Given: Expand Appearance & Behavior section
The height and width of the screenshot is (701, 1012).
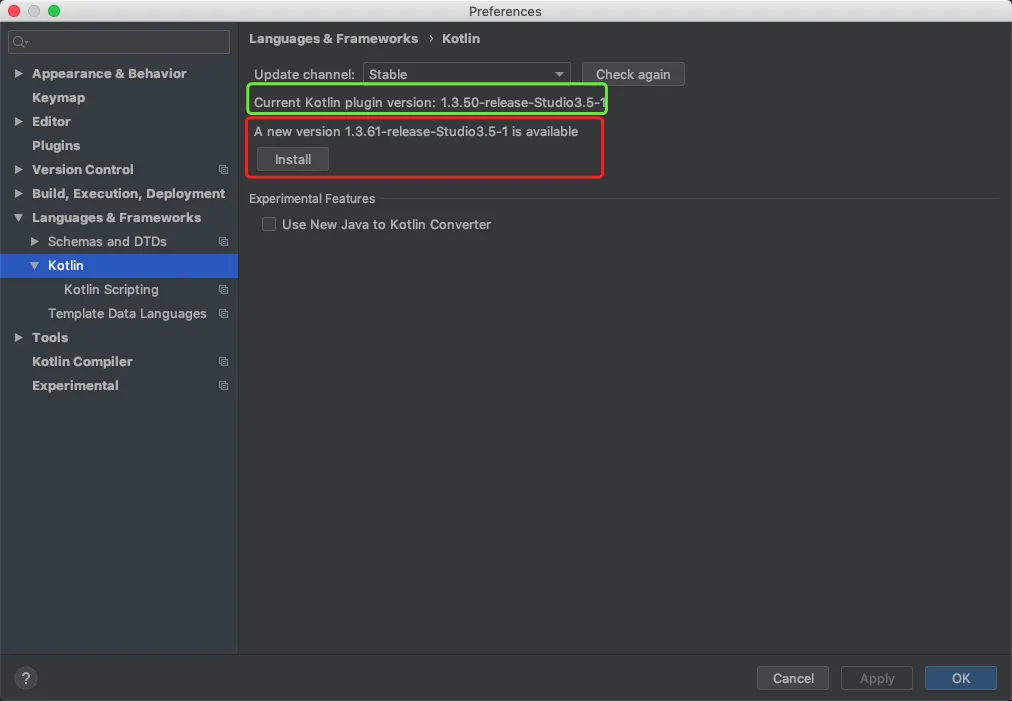Looking at the screenshot, I should 19,74.
